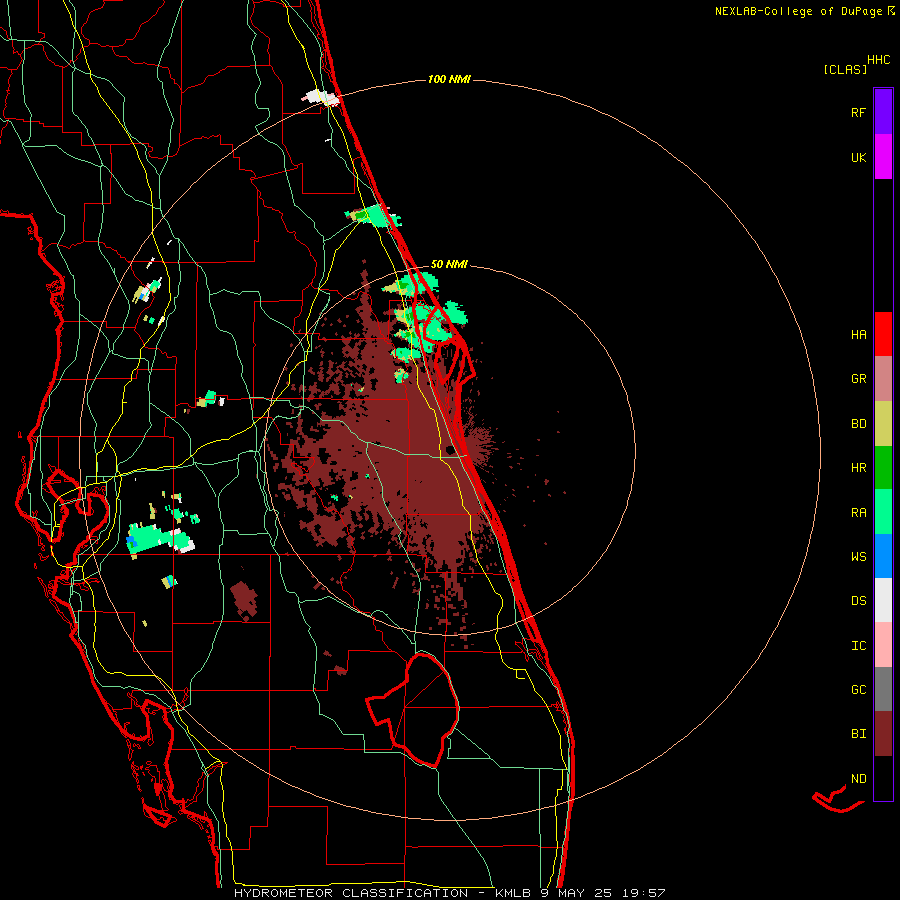
Task: Click the RA light green legend swatch
Action: click(x=883, y=512)
